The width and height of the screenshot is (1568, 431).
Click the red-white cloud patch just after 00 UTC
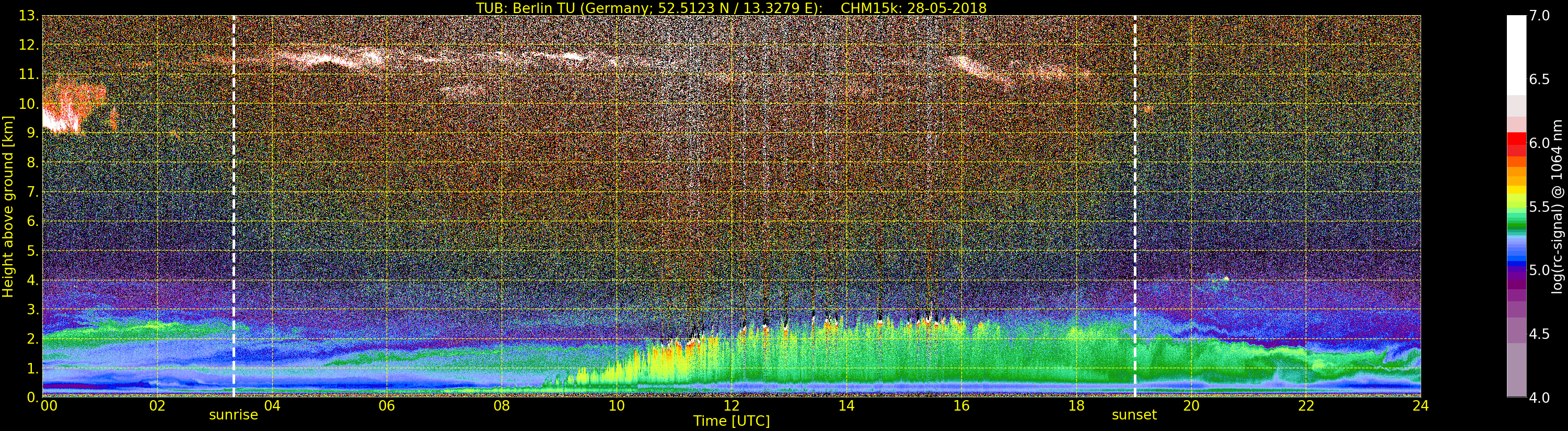click(74, 108)
